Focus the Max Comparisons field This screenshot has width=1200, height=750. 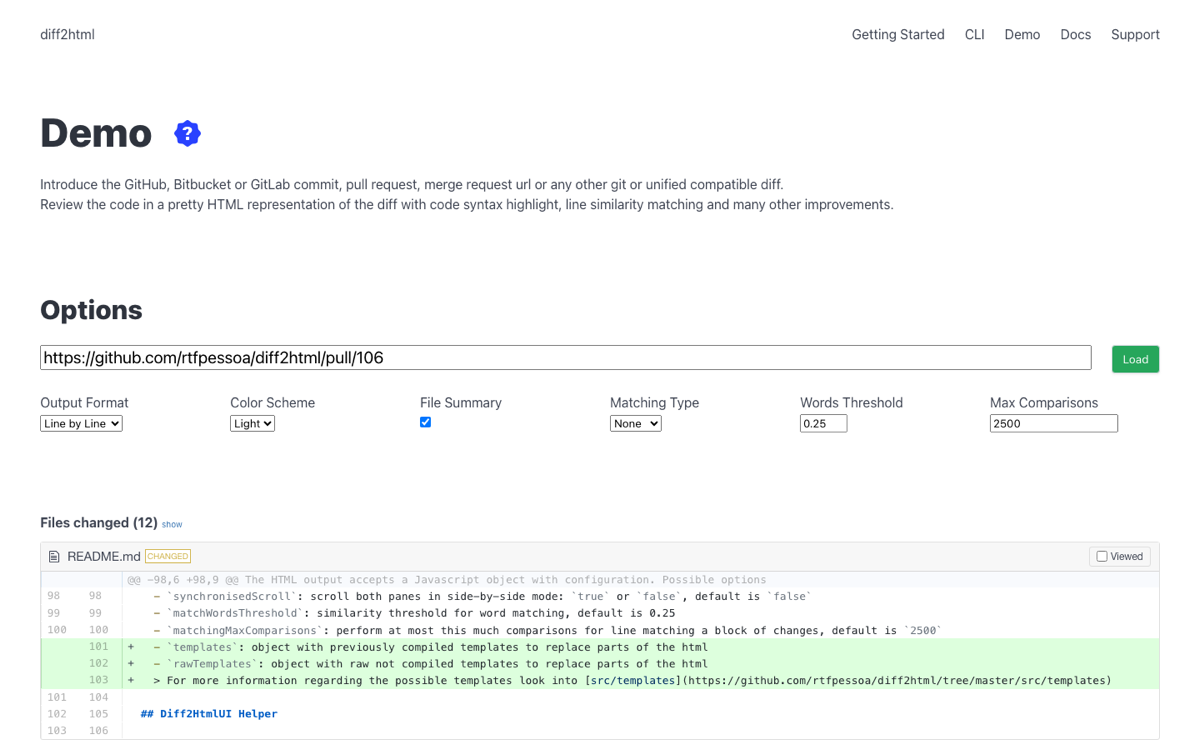tap(1053, 424)
